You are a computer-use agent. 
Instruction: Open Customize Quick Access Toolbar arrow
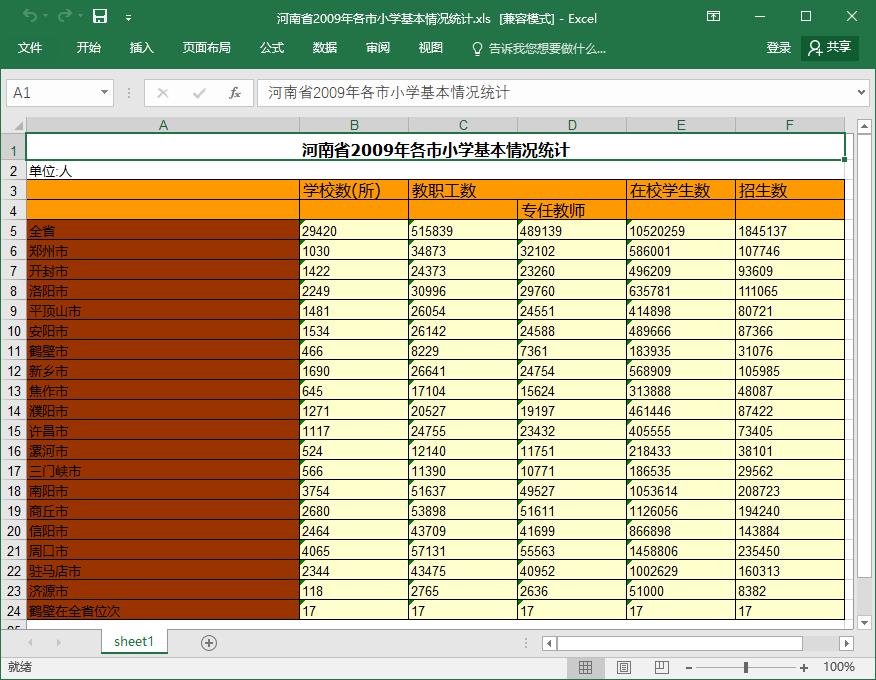[128, 18]
